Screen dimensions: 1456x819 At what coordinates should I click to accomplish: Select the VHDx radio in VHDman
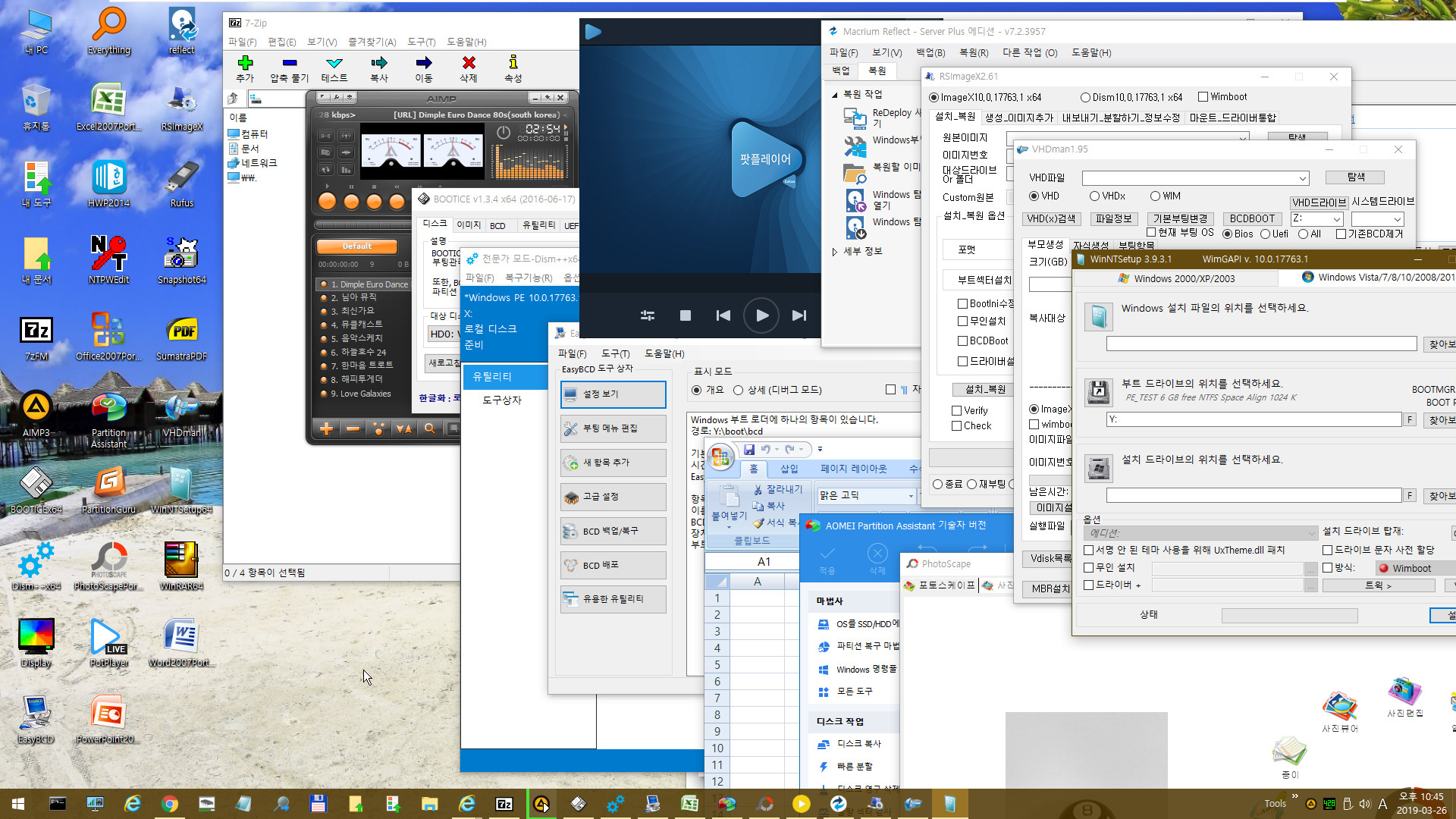1094,196
